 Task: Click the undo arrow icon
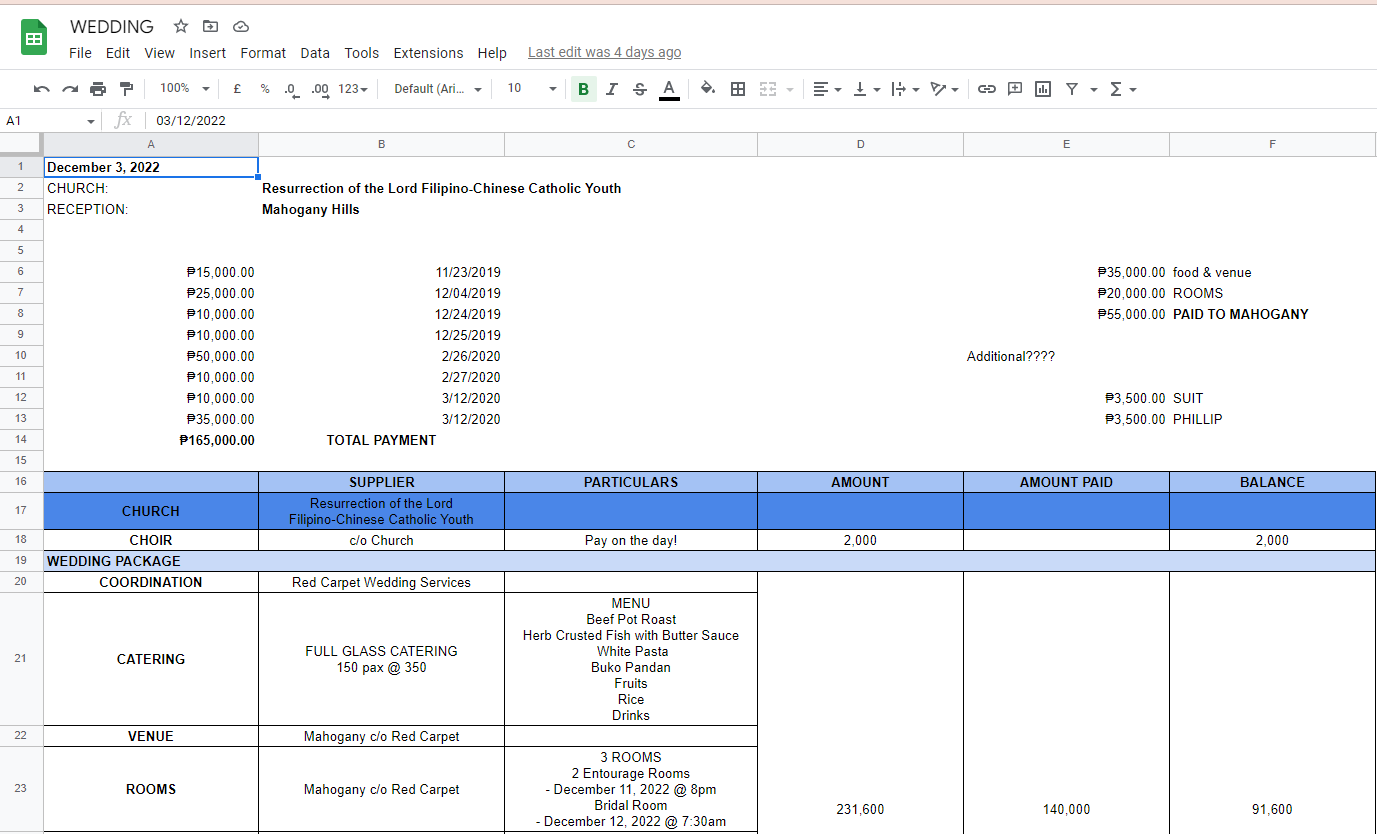pos(41,89)
